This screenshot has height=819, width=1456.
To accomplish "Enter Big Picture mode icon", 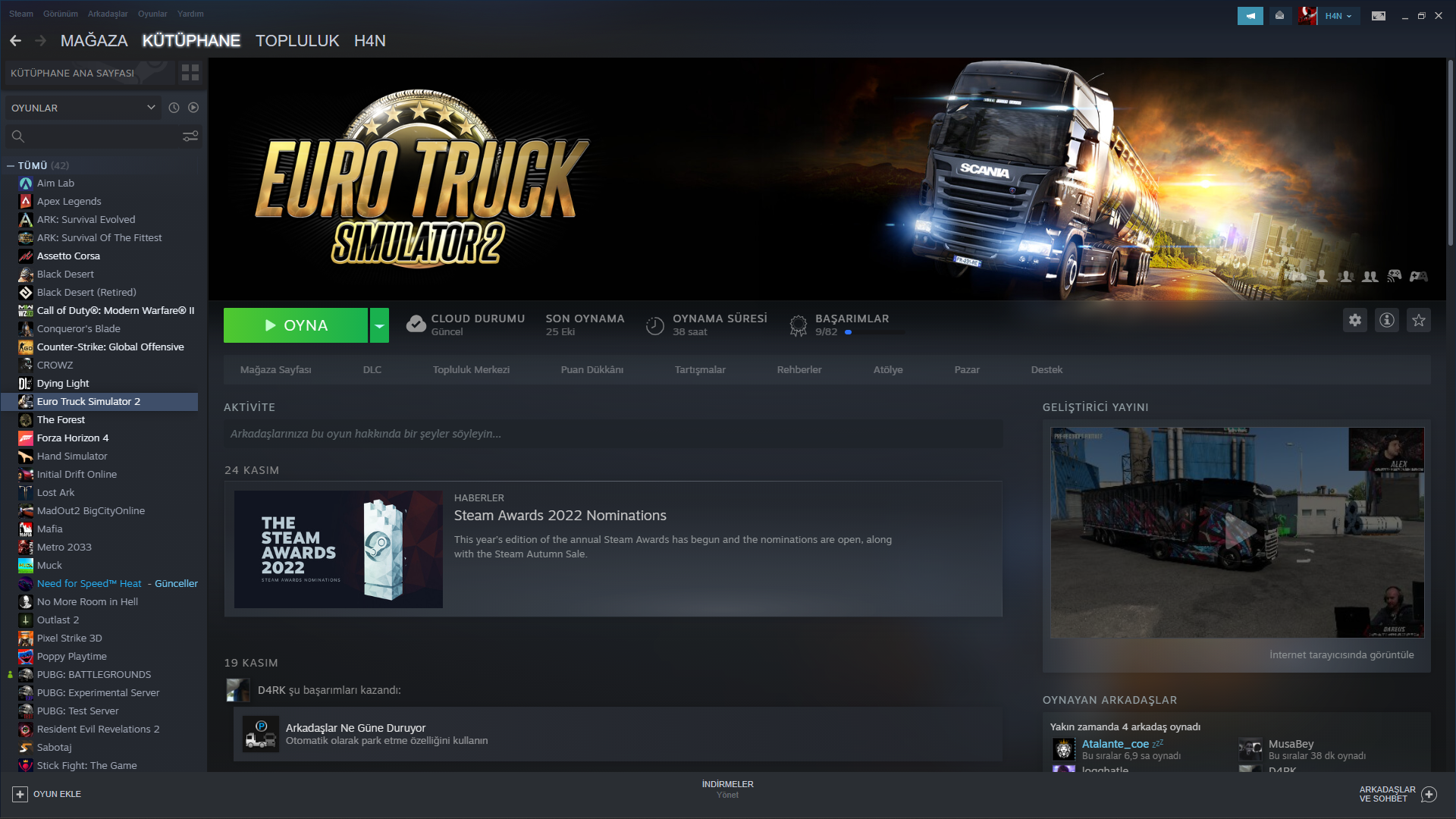I will [x=1378, y=16].
